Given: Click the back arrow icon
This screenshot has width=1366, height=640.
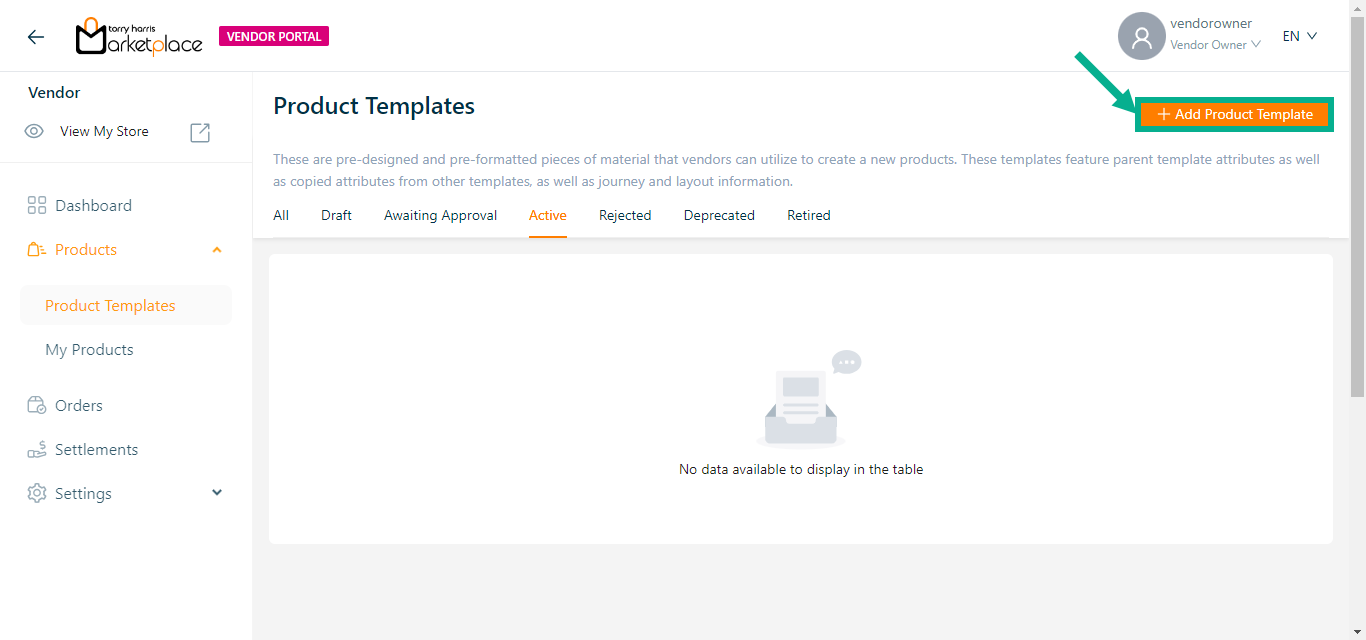Looking at the screenshot, I should (x=36, y=37).
